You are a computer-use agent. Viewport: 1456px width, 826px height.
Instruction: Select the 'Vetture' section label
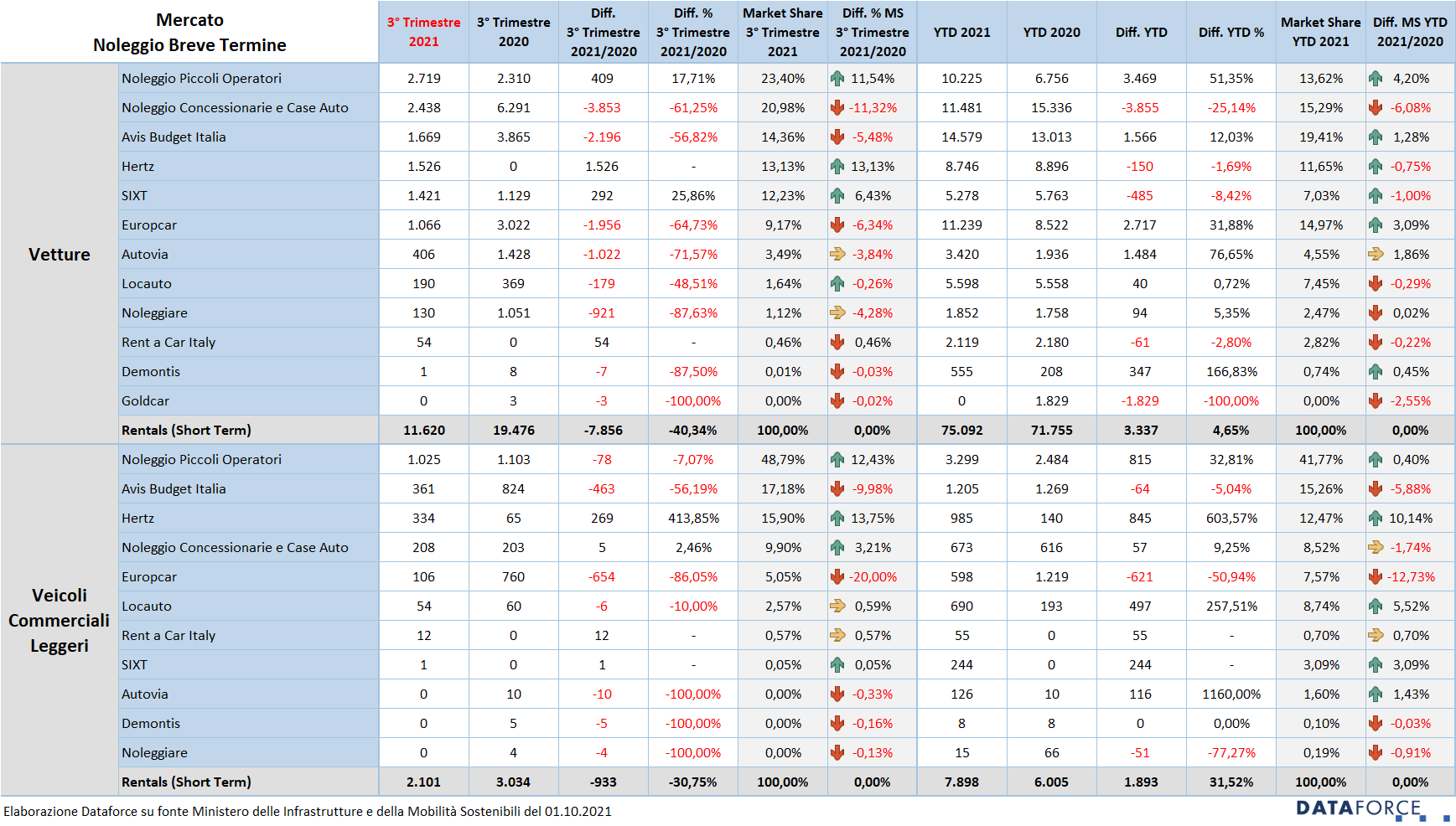coord(59,255)
